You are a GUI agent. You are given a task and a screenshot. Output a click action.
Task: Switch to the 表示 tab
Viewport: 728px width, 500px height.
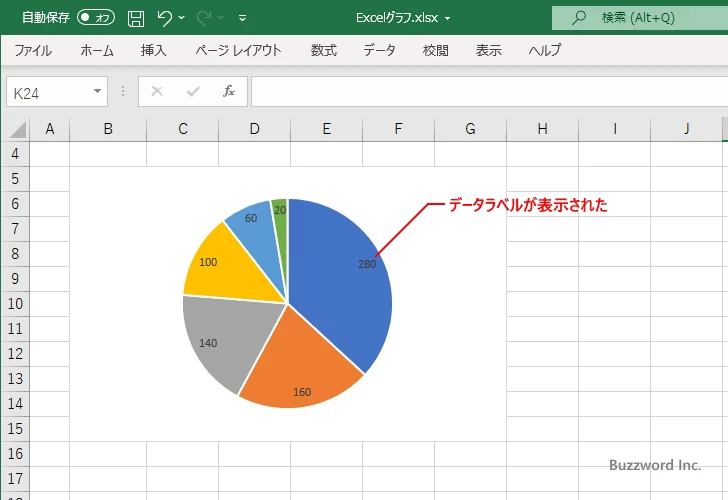pos(488,50)
